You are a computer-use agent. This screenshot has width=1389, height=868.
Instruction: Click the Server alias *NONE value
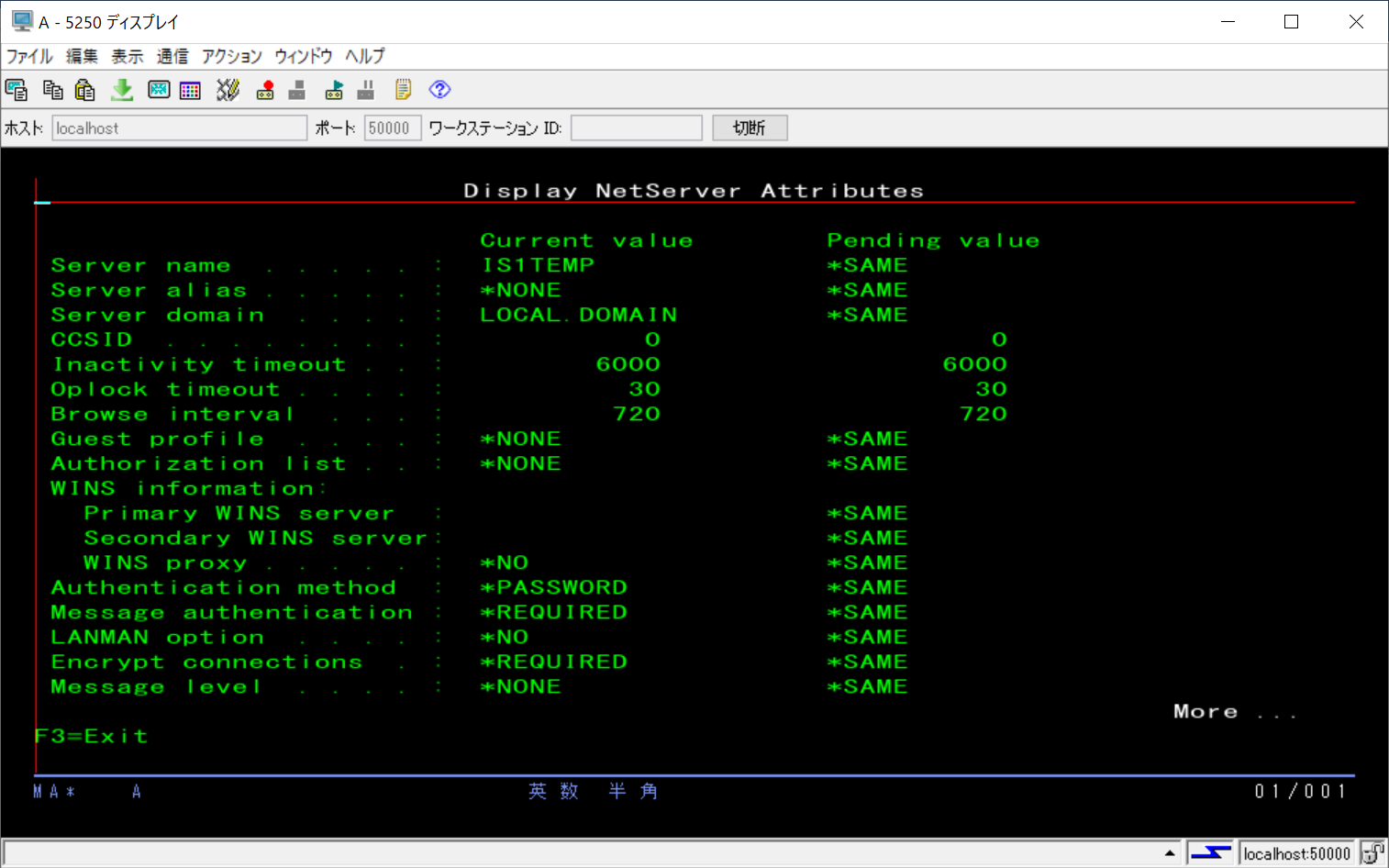[521, 290]
